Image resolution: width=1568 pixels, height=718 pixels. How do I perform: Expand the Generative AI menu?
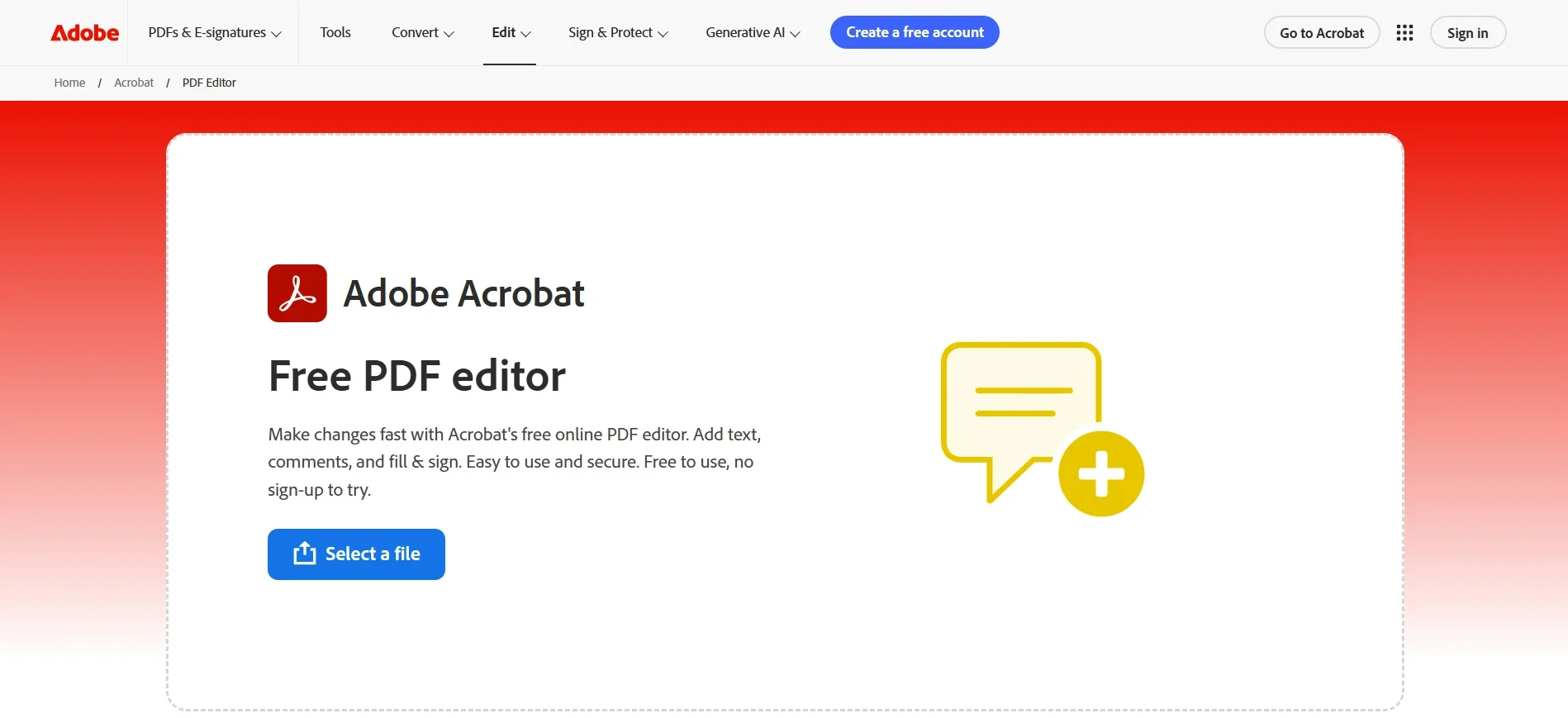point(753,33)
